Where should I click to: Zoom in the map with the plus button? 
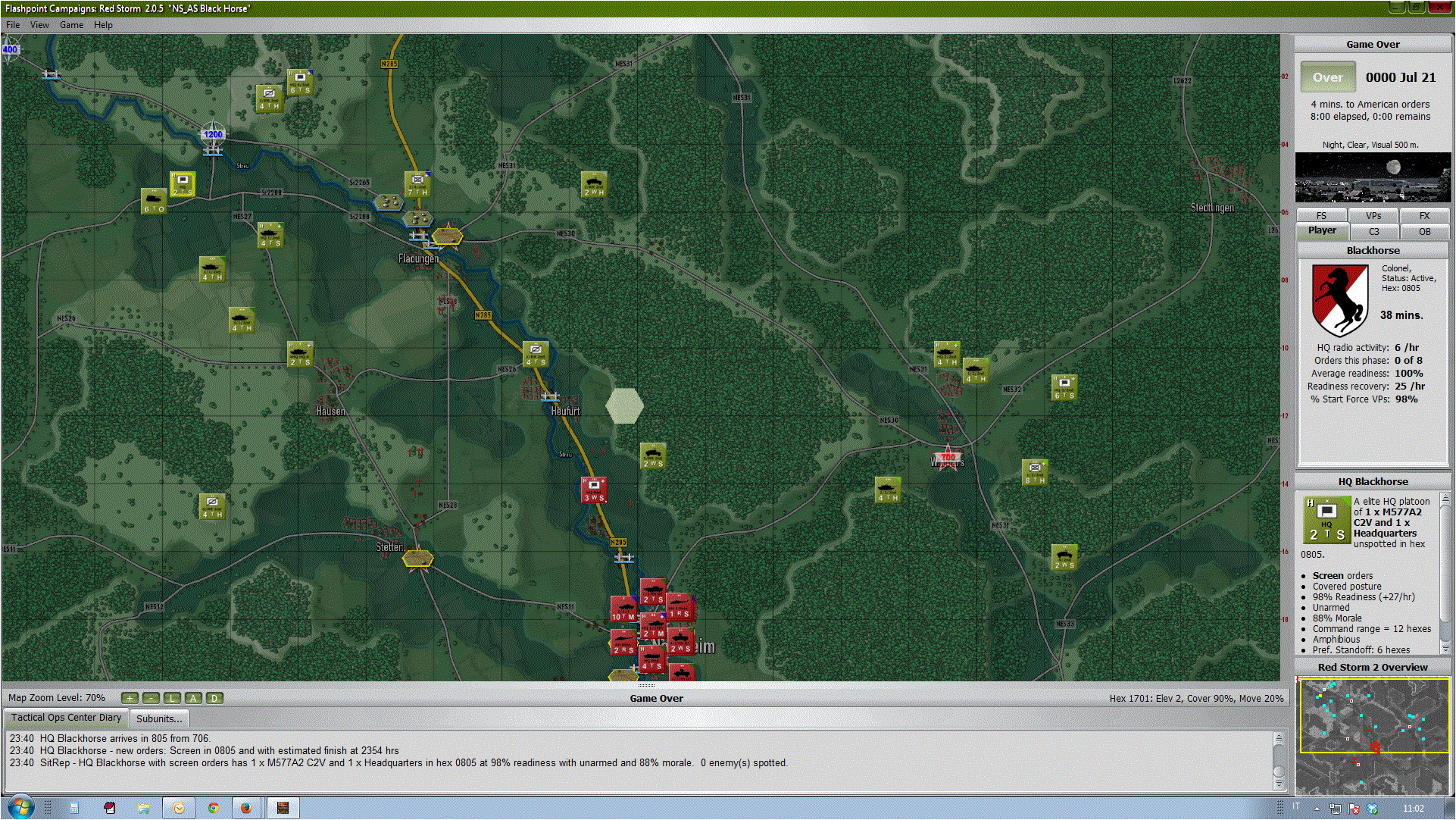click(x=130, y=698)
